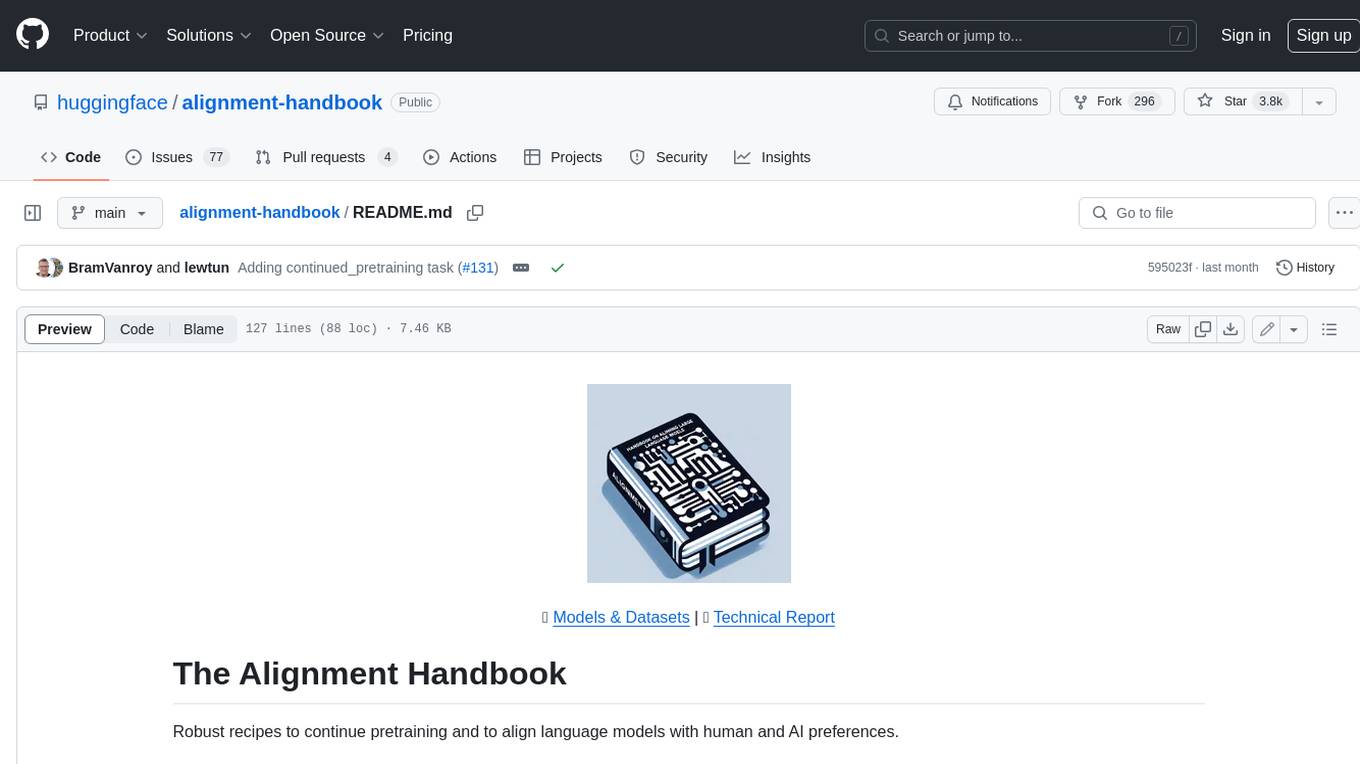Open the Pricing page
Image resolution: width=1360 pixels, height=764 pixels.
(427, 35)
